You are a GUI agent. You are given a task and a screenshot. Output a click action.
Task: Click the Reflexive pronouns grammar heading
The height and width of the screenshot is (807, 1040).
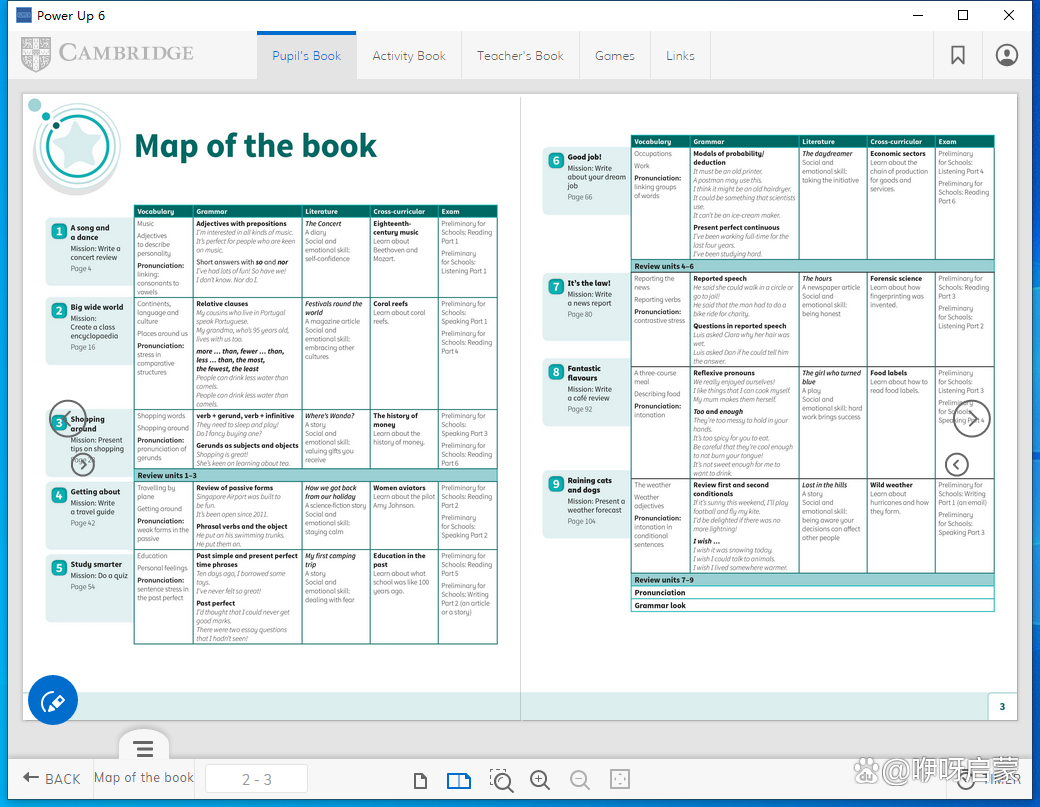[724, 373]
